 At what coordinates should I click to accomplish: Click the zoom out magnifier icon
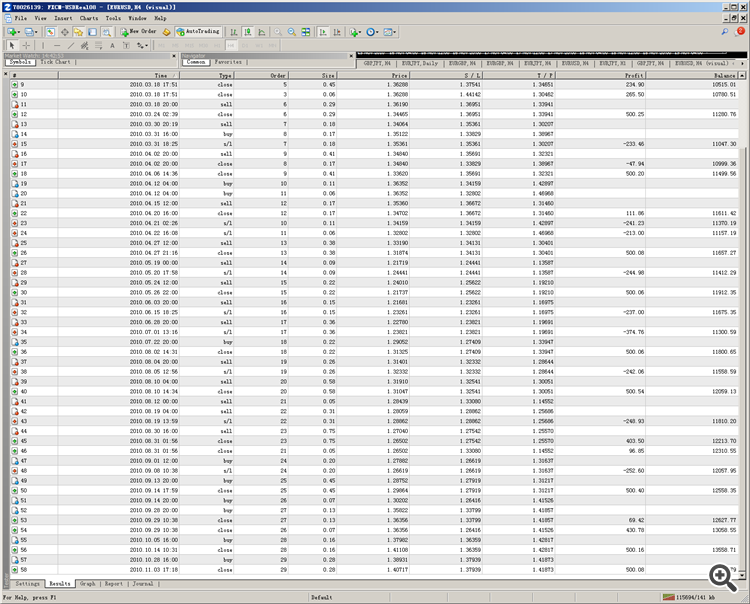pos(292,32)
